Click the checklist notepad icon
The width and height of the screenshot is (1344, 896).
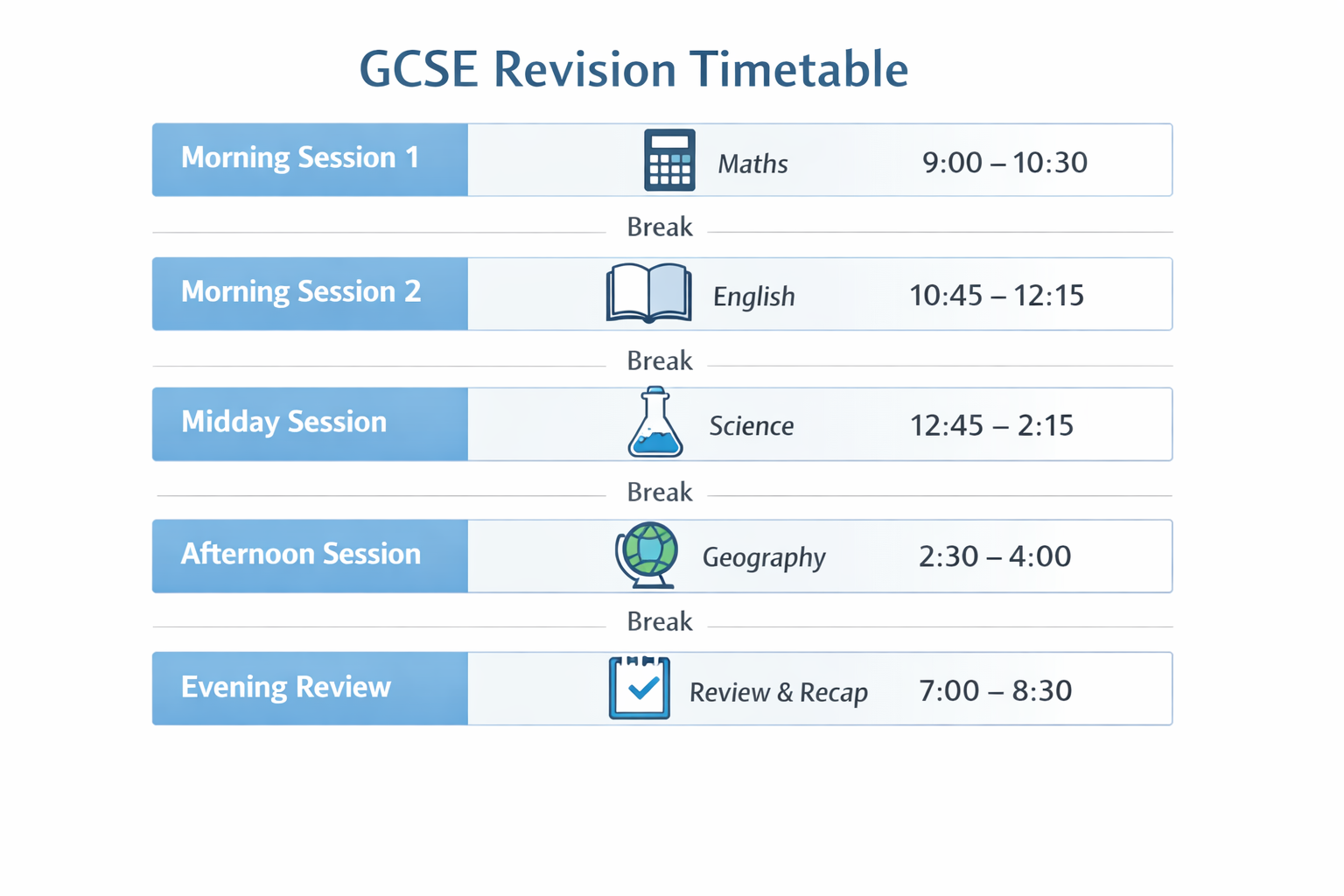click(640, 688)
